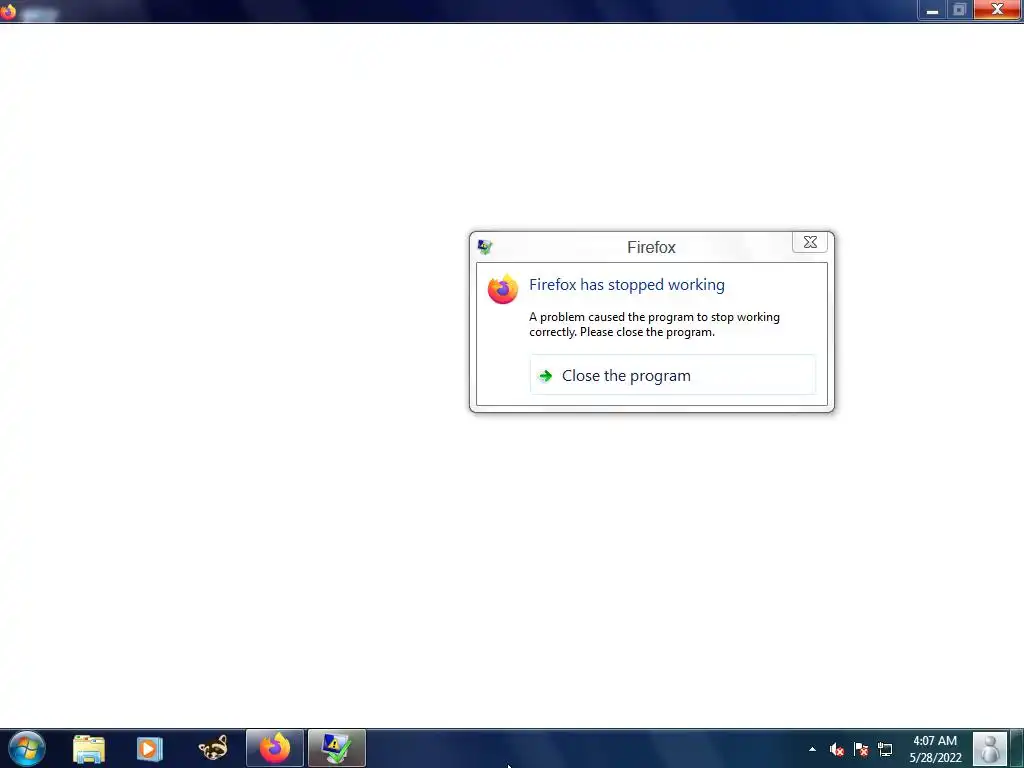Minimize the Firefox main window
The height and width of the screenshot is (768, 1024).
[x=933, y=10]
